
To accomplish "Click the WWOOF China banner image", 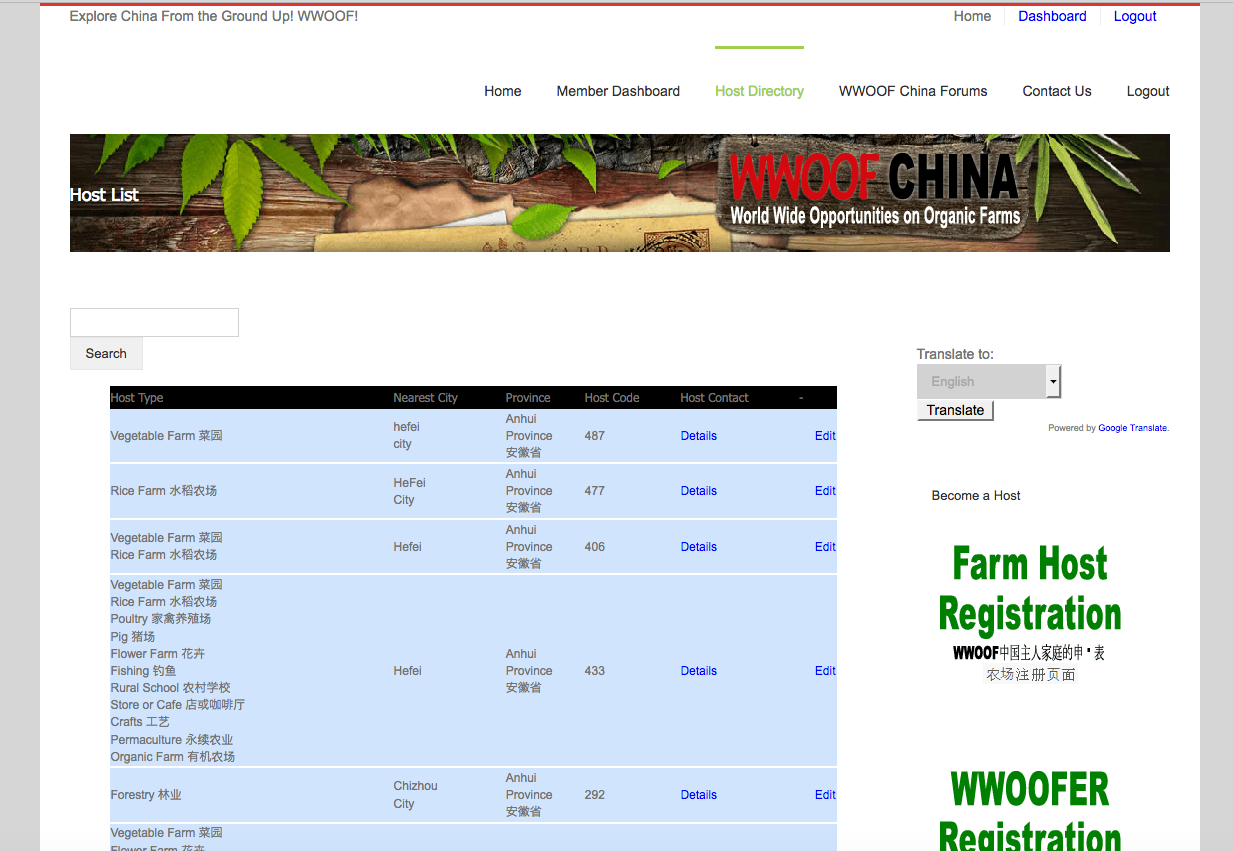I will click(620, 193).
